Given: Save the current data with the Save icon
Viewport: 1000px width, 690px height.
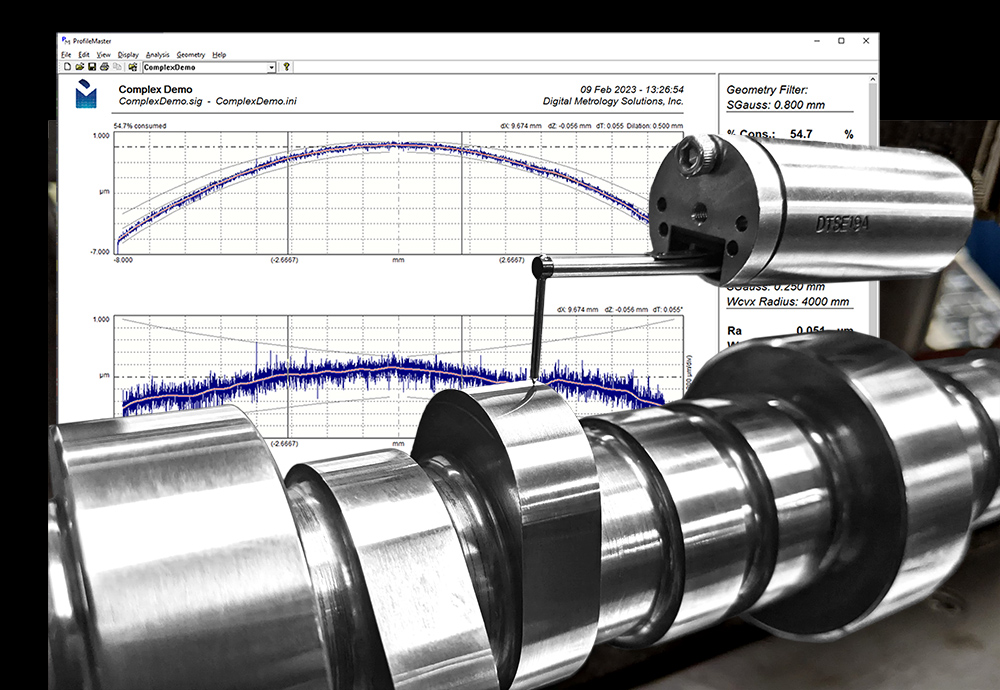Looking at the screenshot, I should coord(92,65).
